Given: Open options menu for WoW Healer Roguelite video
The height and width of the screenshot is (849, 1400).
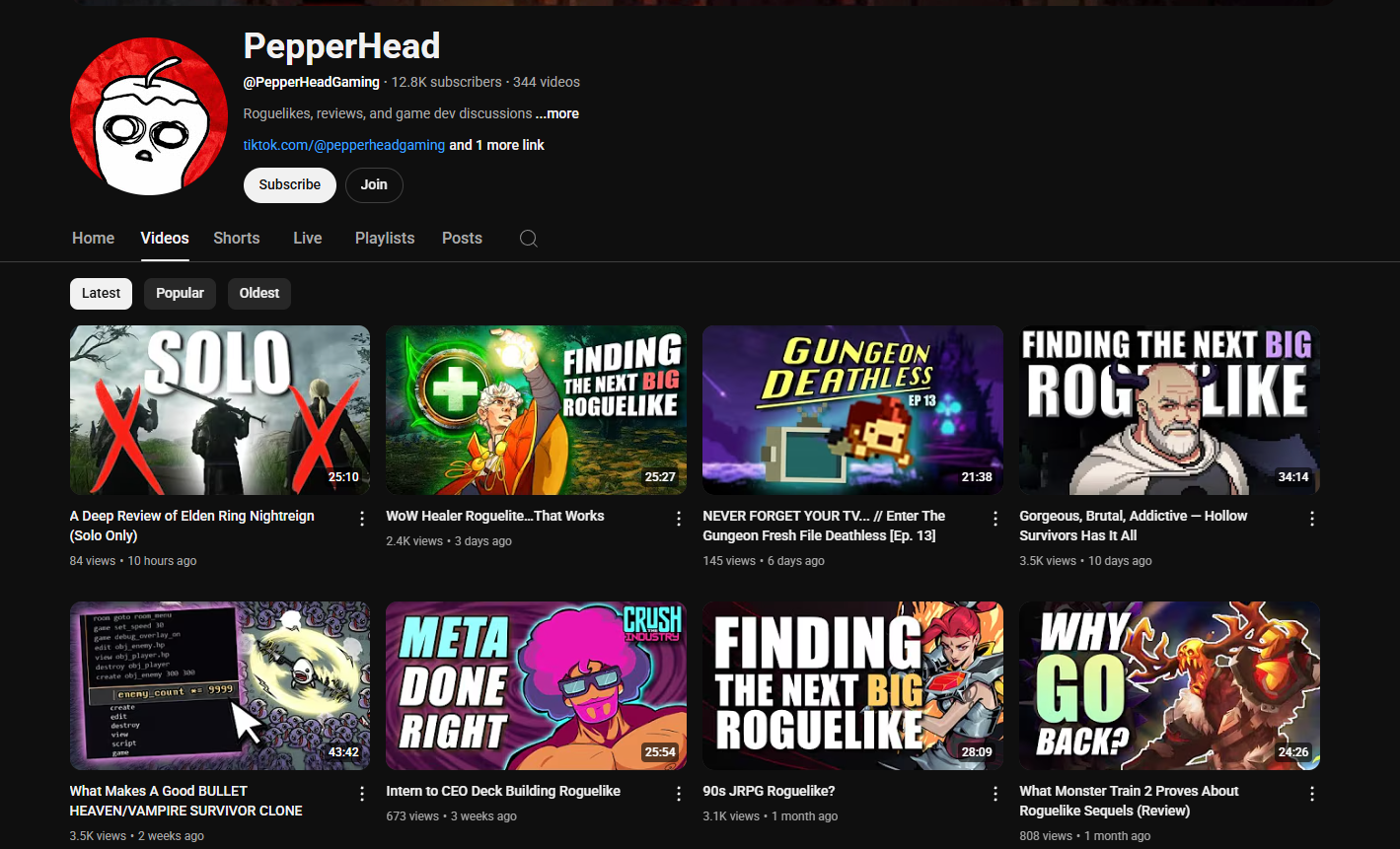Looking at the screenshot, I should tap(679, 519).
